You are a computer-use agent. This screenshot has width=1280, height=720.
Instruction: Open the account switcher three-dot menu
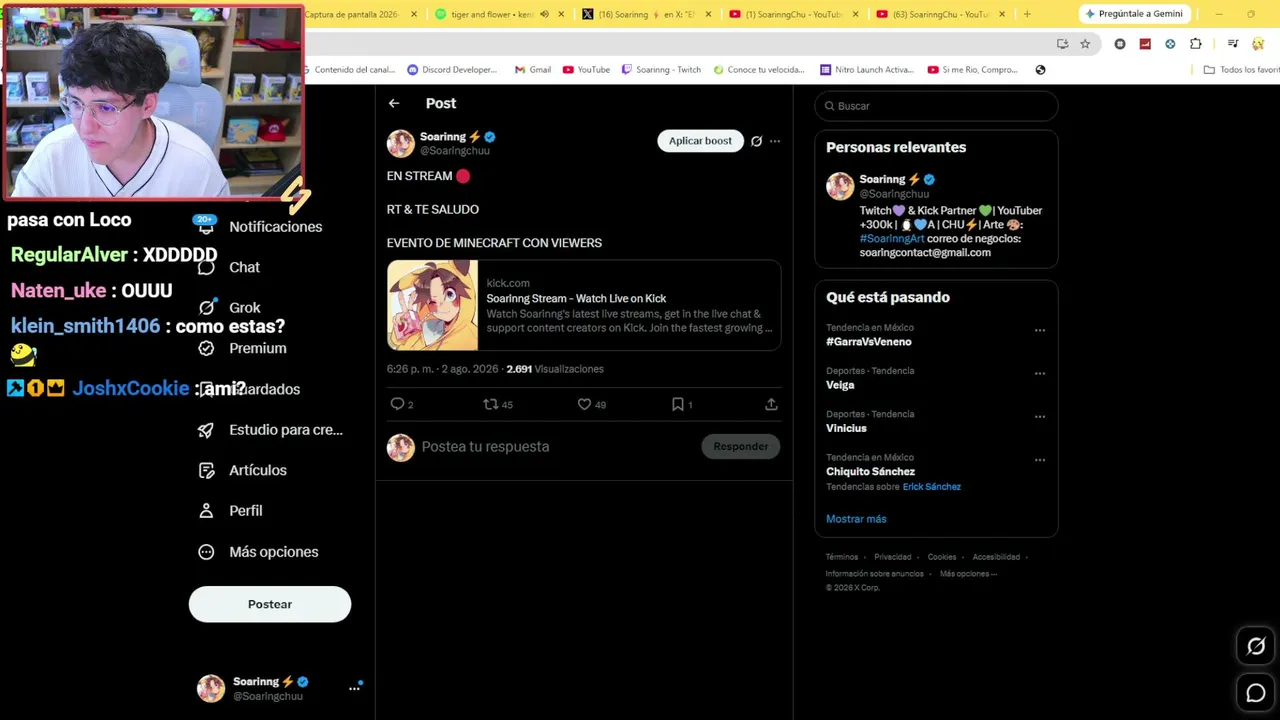click(x=354, y=688)
